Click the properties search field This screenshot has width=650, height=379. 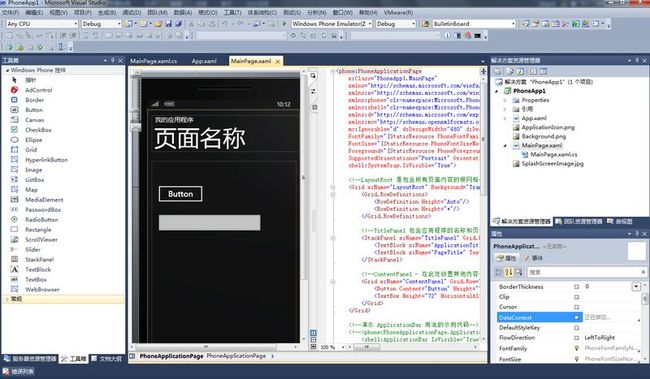coord(585,272)
